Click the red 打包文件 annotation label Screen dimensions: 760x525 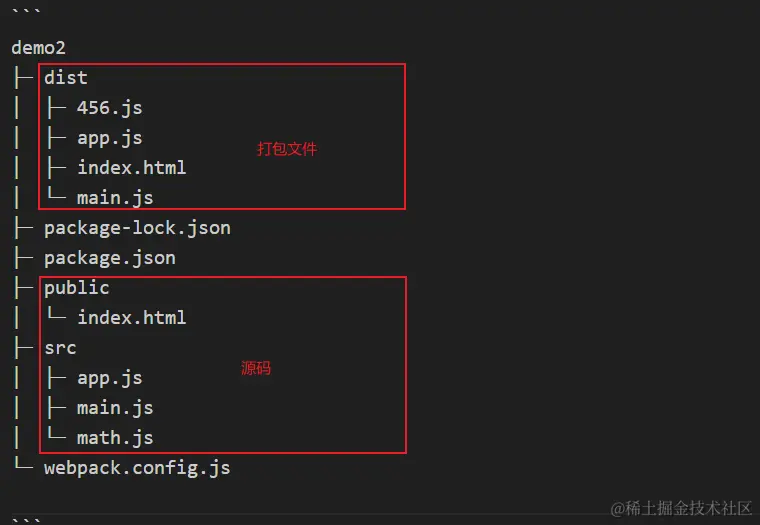[287, 149]
